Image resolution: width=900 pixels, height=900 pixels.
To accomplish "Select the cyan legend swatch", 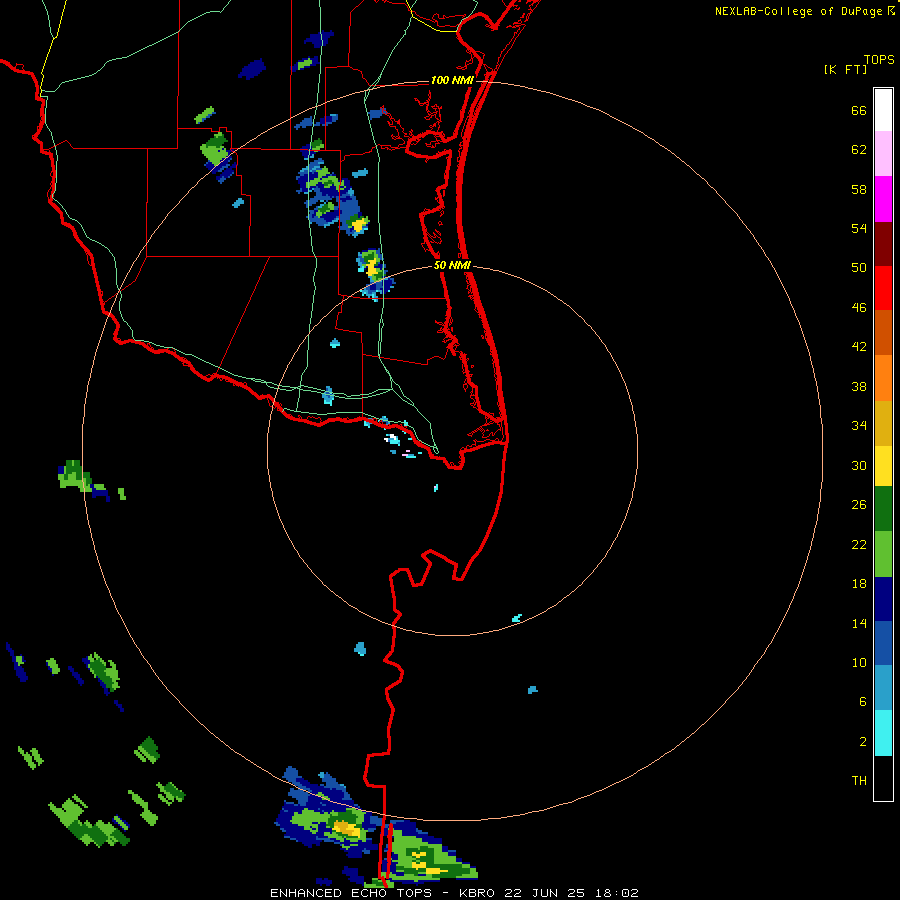I will point(883,733).
